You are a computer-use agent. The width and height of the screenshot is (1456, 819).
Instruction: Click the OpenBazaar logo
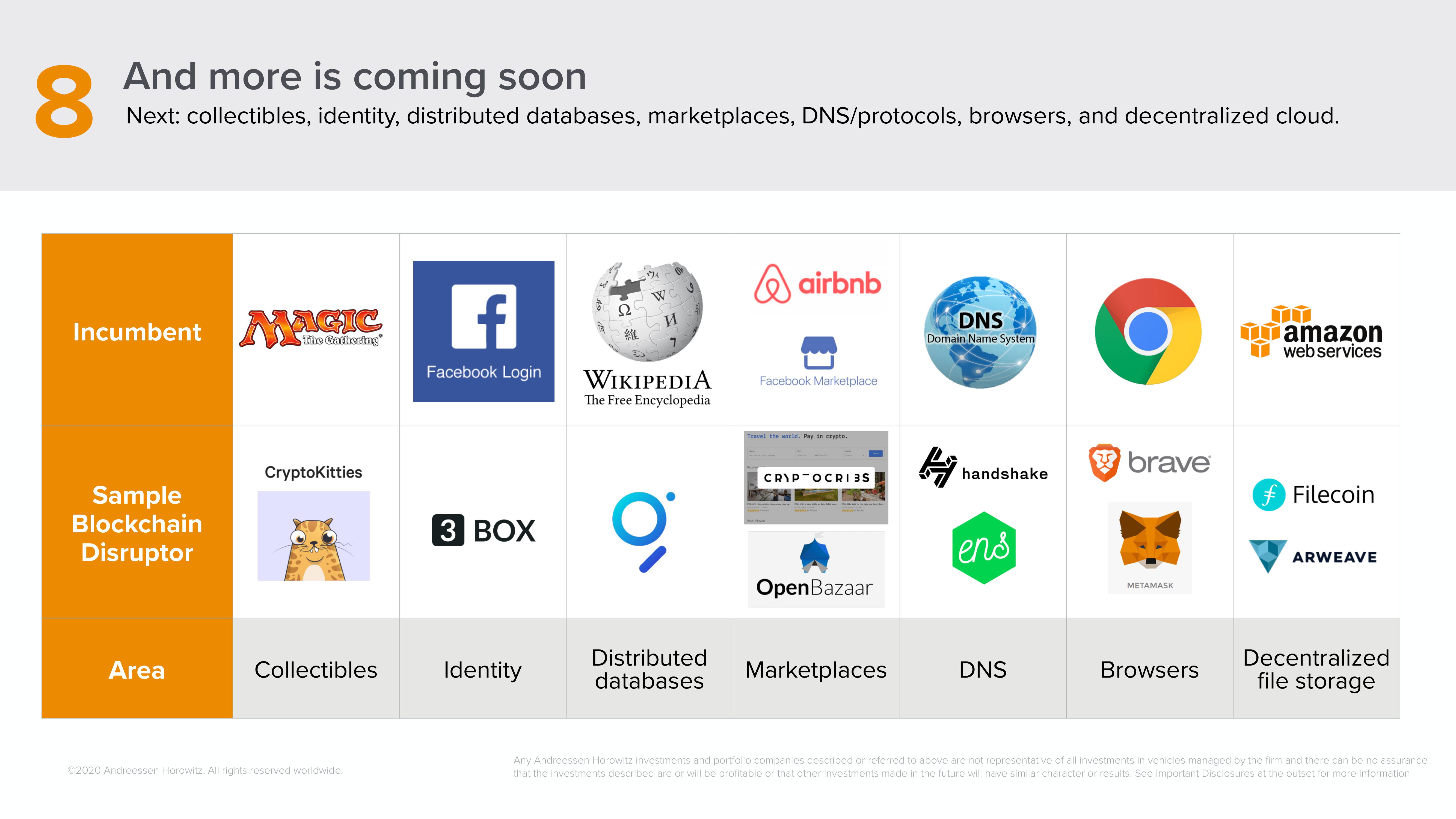point(816,570)
